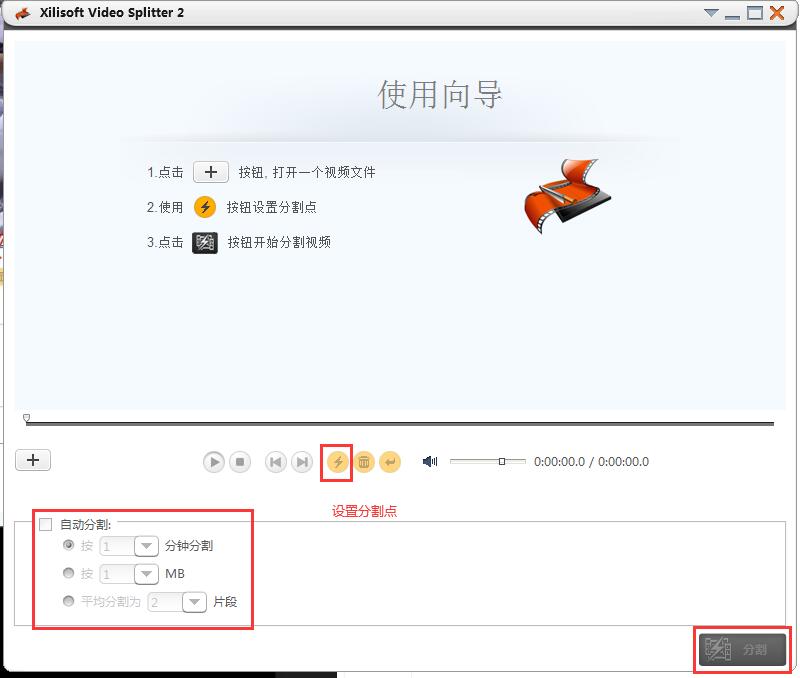Enable the 自动分割 checkbox
This screenshot has height=678, width=800.
tap(45, 524)
